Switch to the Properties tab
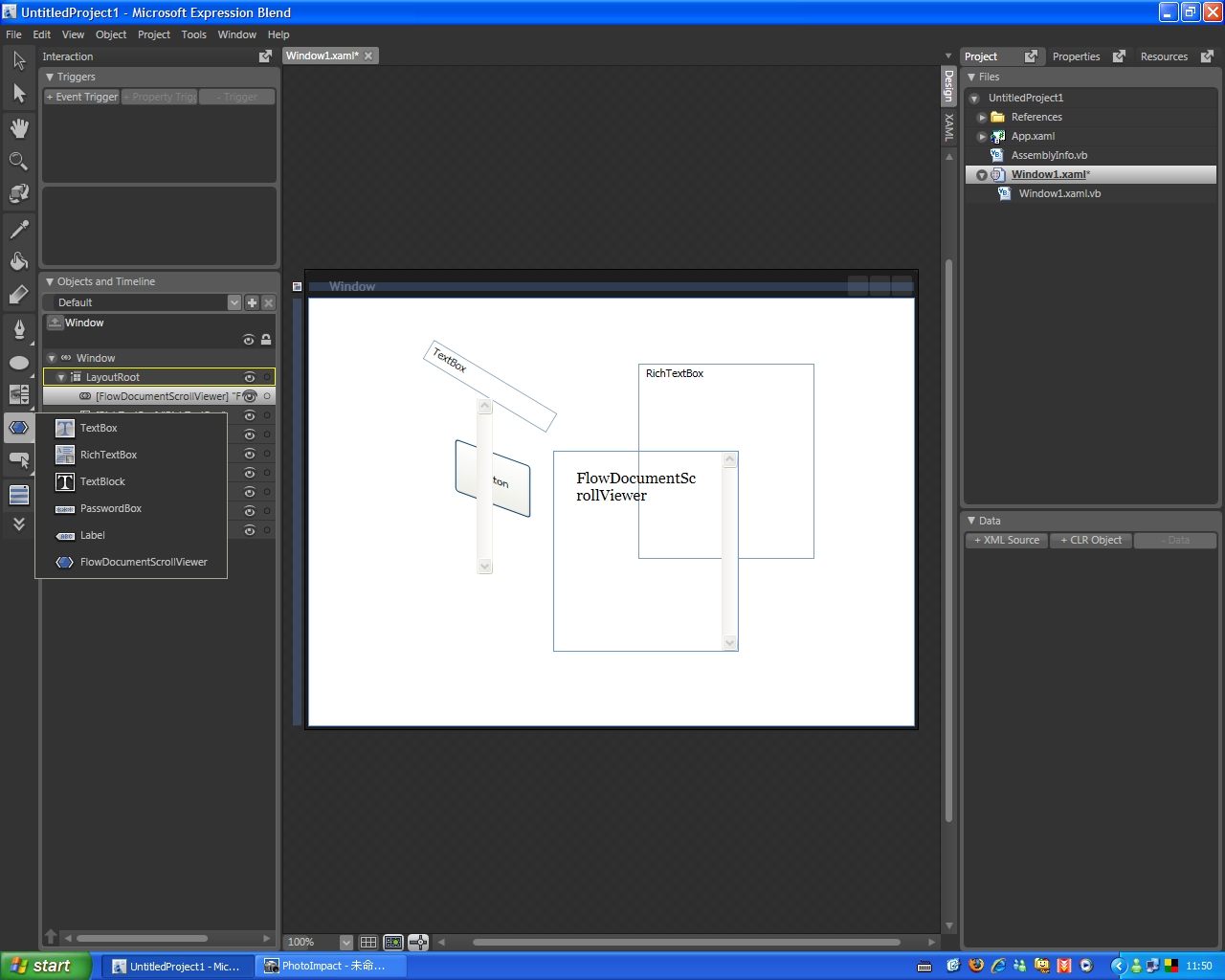1225x980 pixels. click(1076, 56)
